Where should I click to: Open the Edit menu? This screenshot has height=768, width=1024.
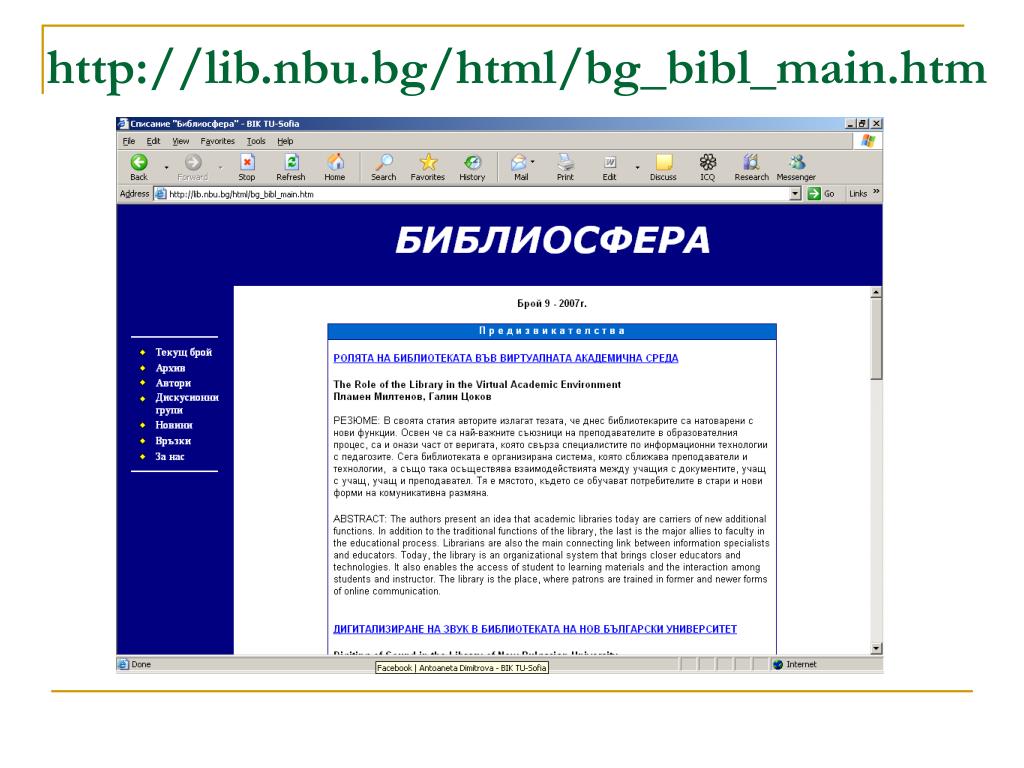[x=153, y=141]
